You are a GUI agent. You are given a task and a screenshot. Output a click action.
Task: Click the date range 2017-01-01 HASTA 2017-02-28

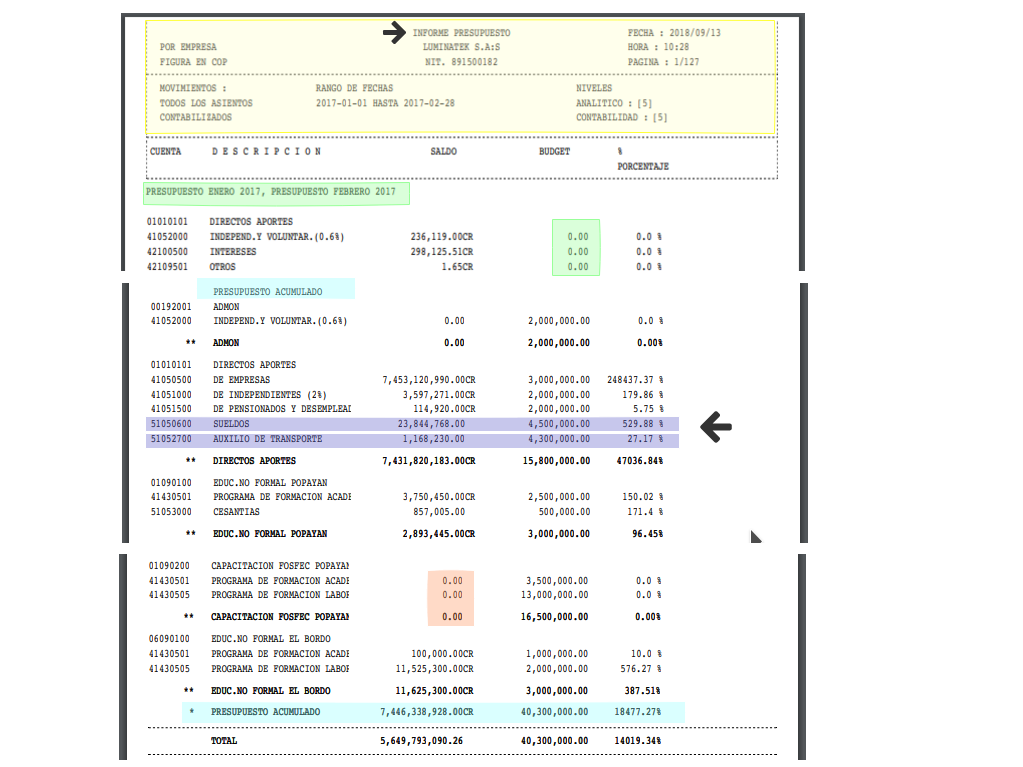[385, 103]
